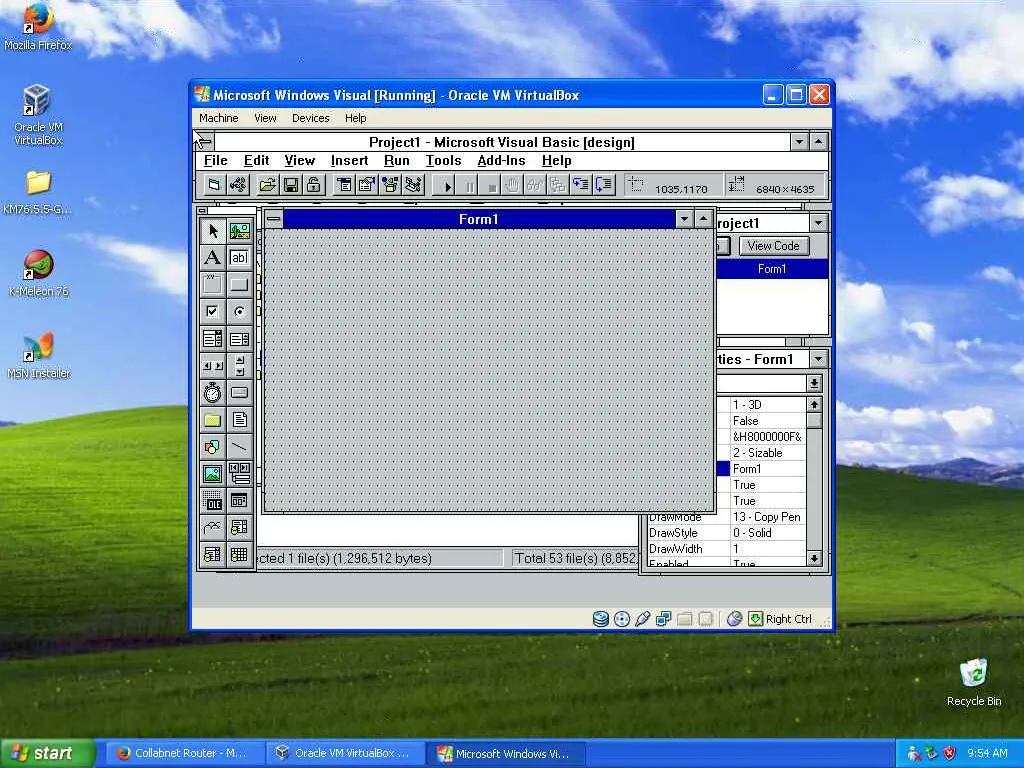Click the Properties window title down-arrow button
The image size is (1024, 768).
click(x=818, y=359)
